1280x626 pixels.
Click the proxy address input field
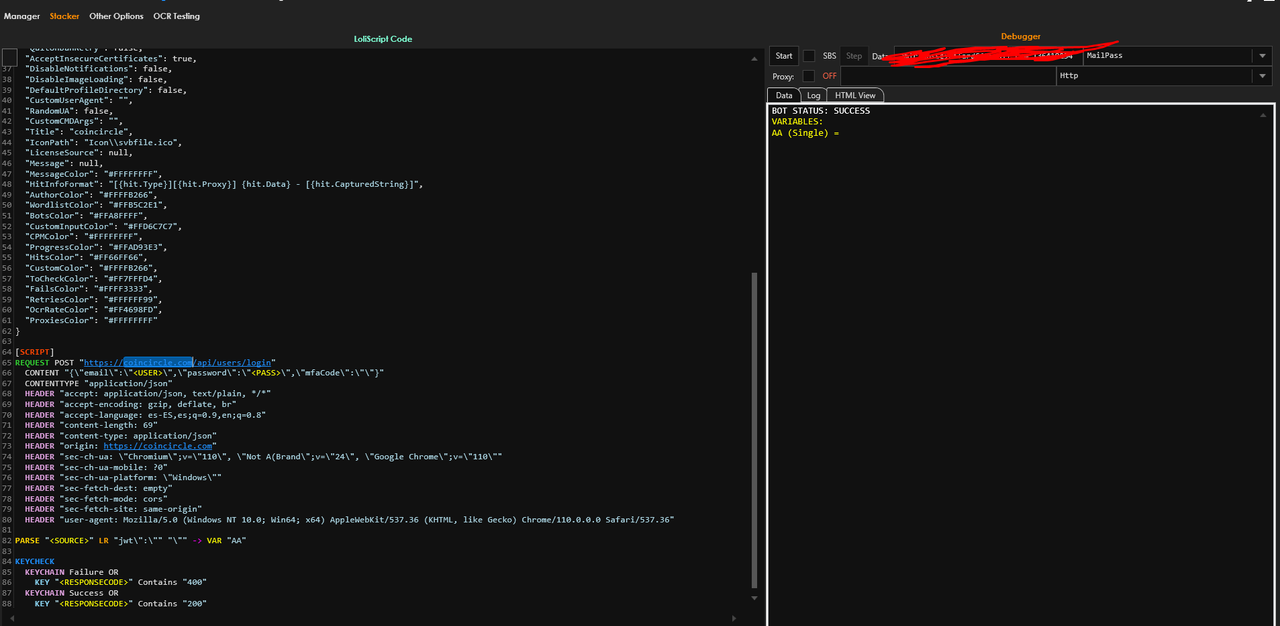(948, 76)
